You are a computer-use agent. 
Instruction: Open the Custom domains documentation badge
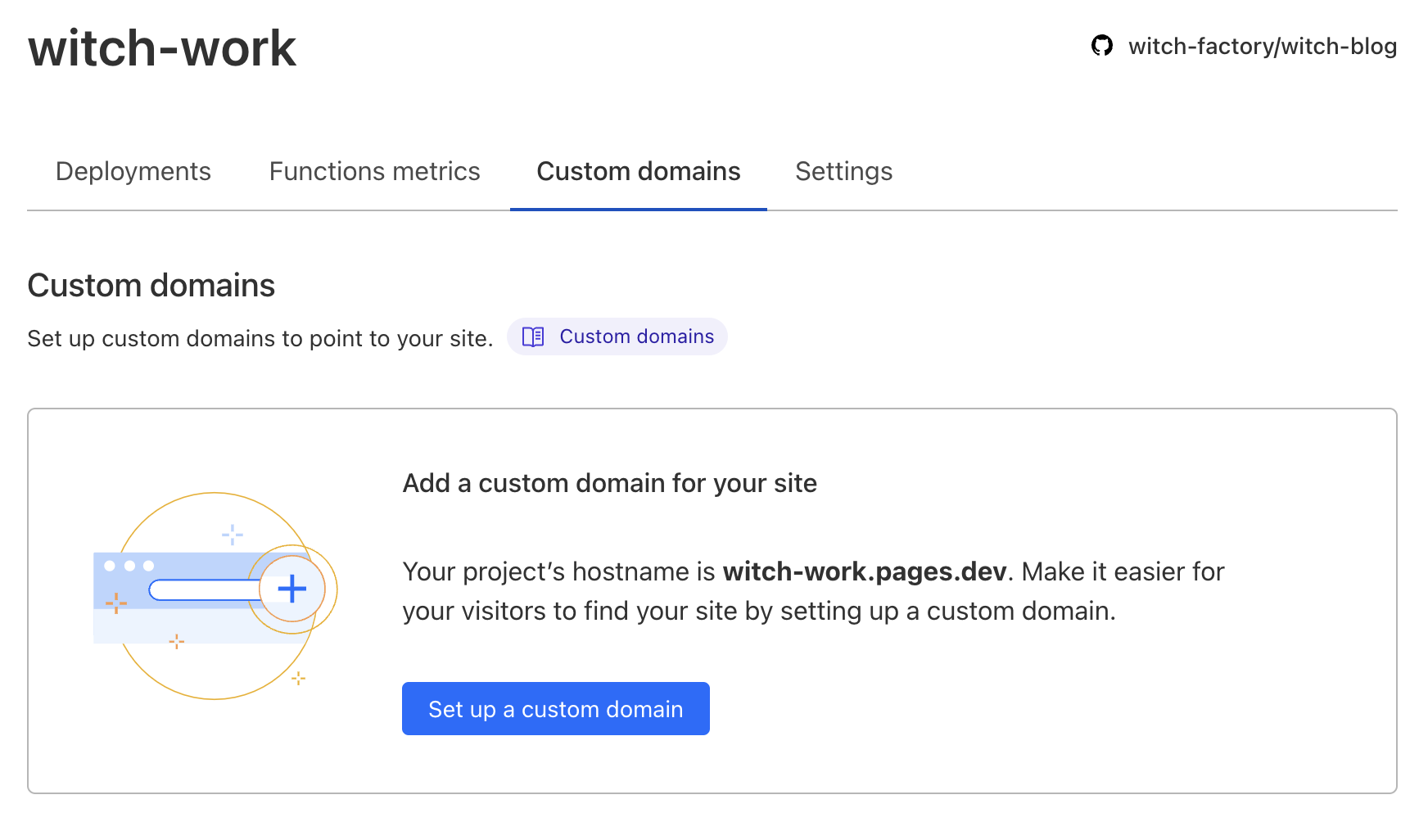point(617,336)
